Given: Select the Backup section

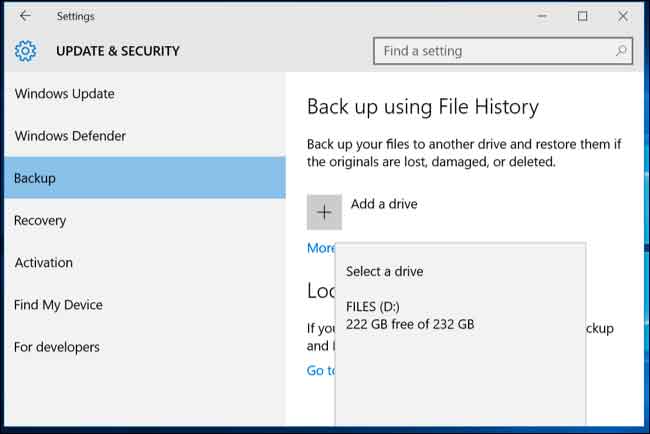Looking at the screenshot, I should coord(145,178).
